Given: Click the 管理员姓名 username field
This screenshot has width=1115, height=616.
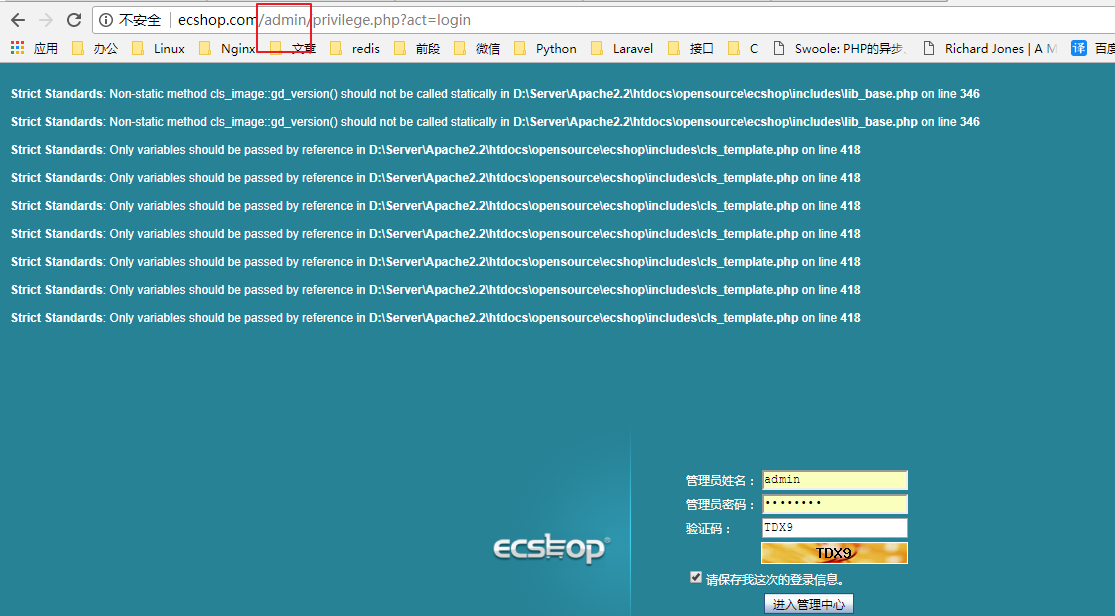Looking at the screenshot, I should tap(834, 480).
